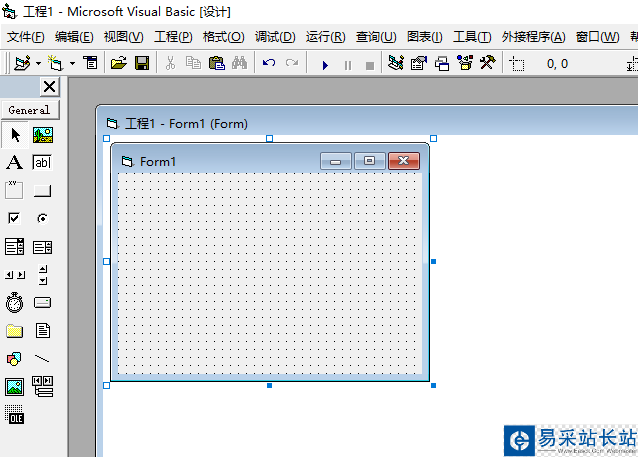The height and width of the screenshot is (457, 638).
Task: Click the Save Project floppy icon
Action: (142, 63)
